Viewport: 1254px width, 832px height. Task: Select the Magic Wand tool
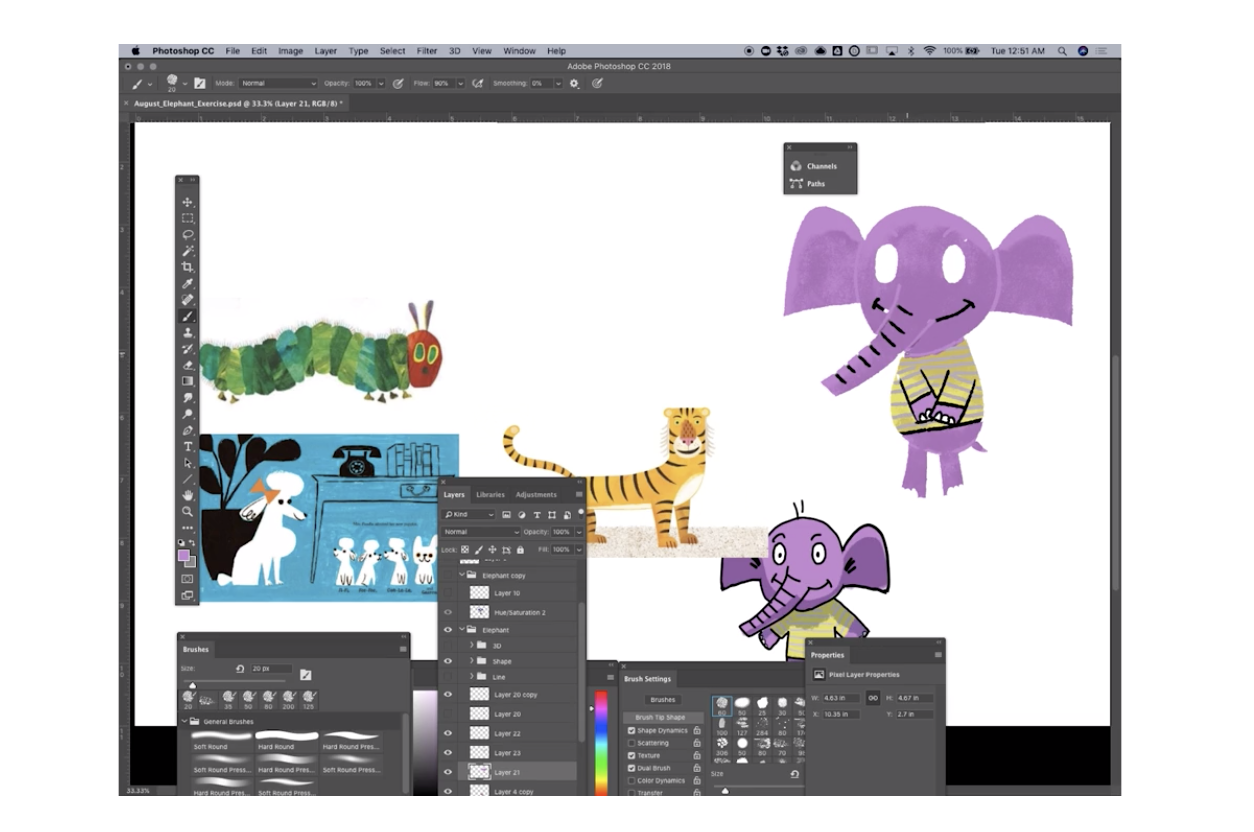(187, 251)
